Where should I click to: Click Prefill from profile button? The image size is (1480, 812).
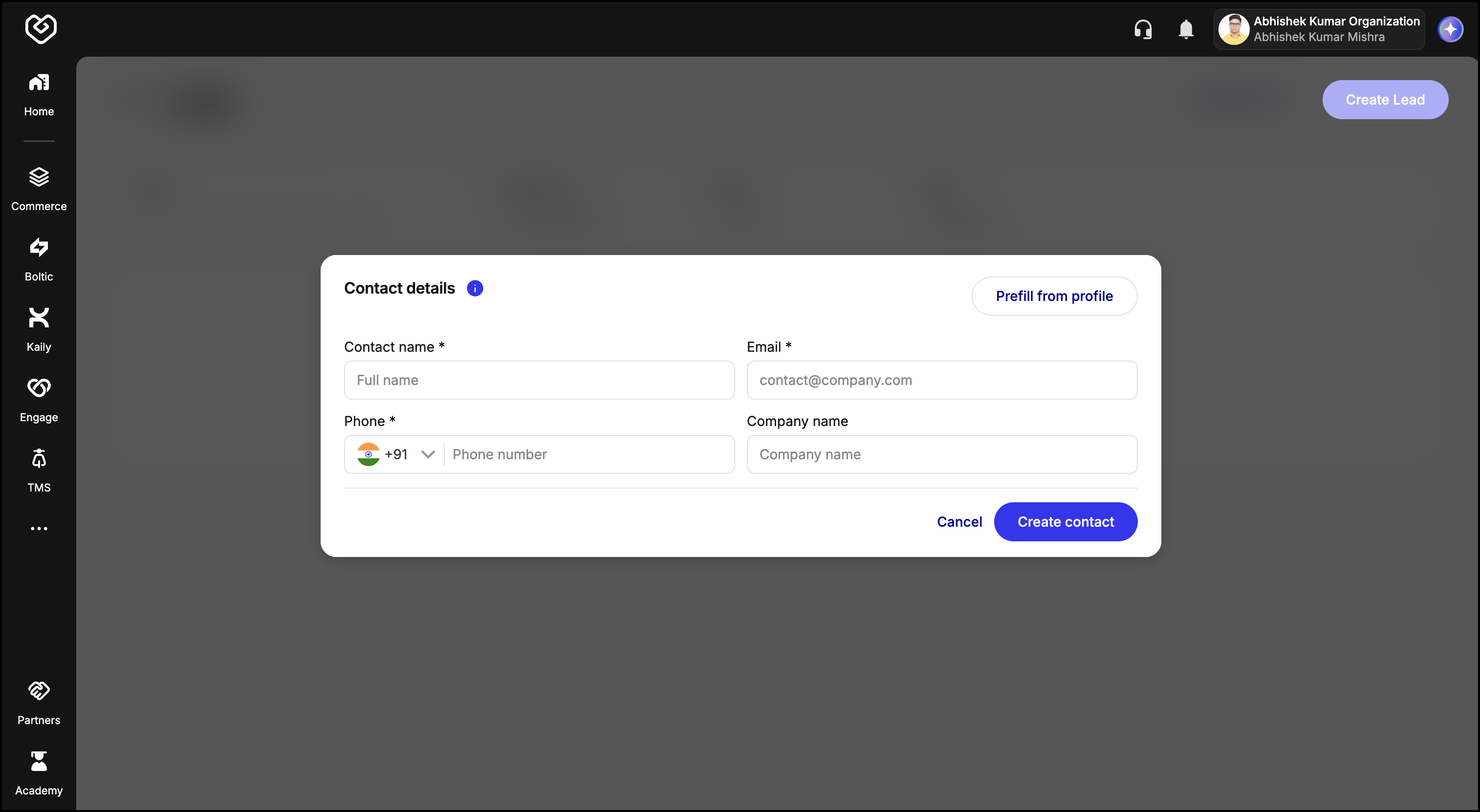(x=1054, y=297)
